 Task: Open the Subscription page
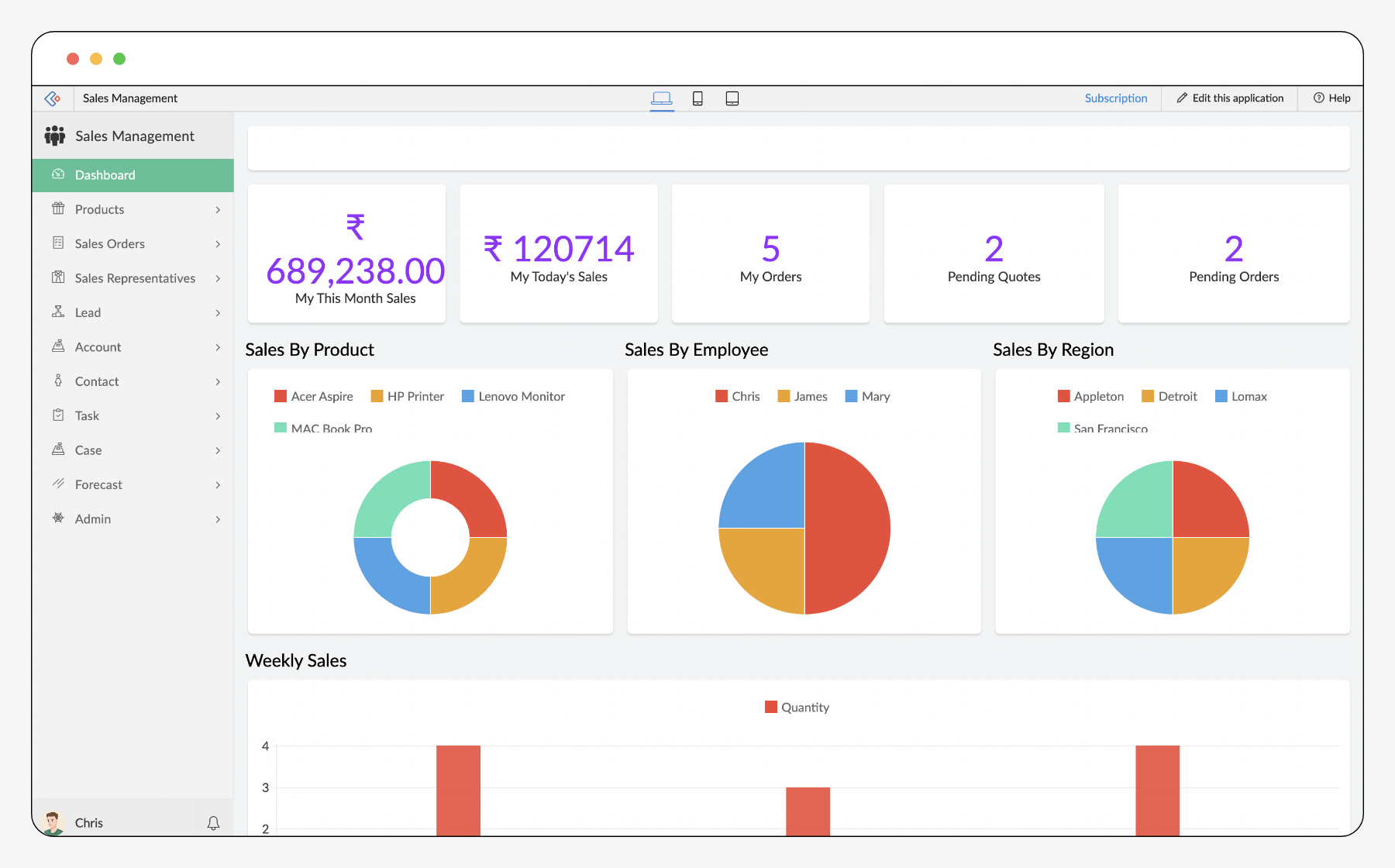[1116, 98]
